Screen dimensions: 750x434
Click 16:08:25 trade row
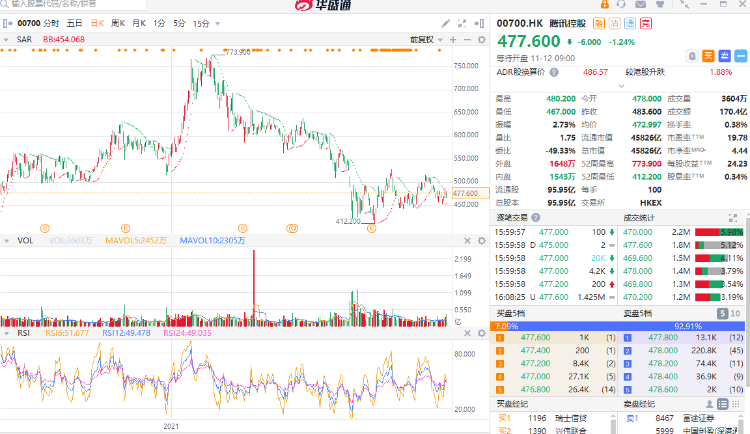[x=555, y=297]
